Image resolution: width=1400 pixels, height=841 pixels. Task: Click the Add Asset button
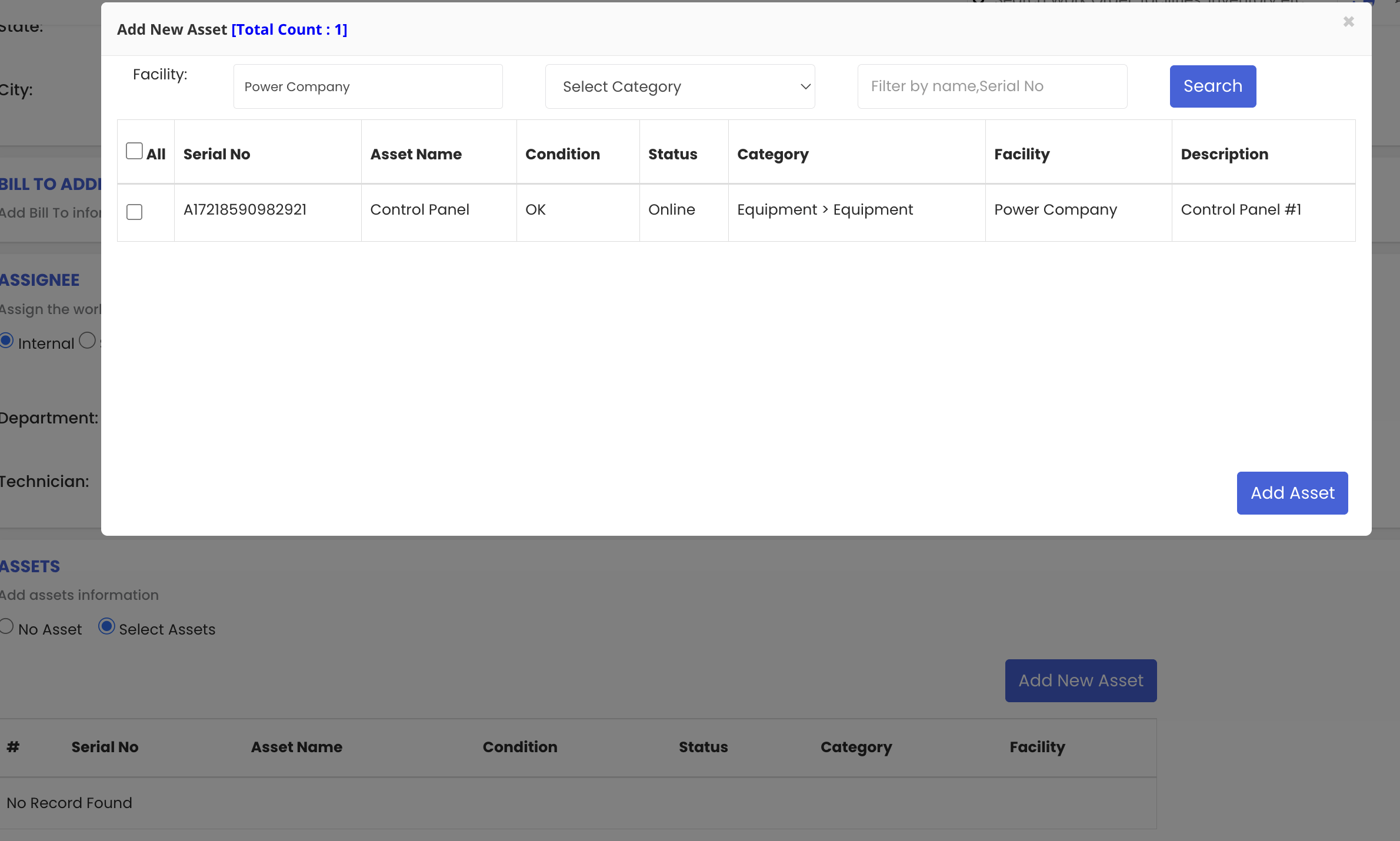pos(1292,493)
